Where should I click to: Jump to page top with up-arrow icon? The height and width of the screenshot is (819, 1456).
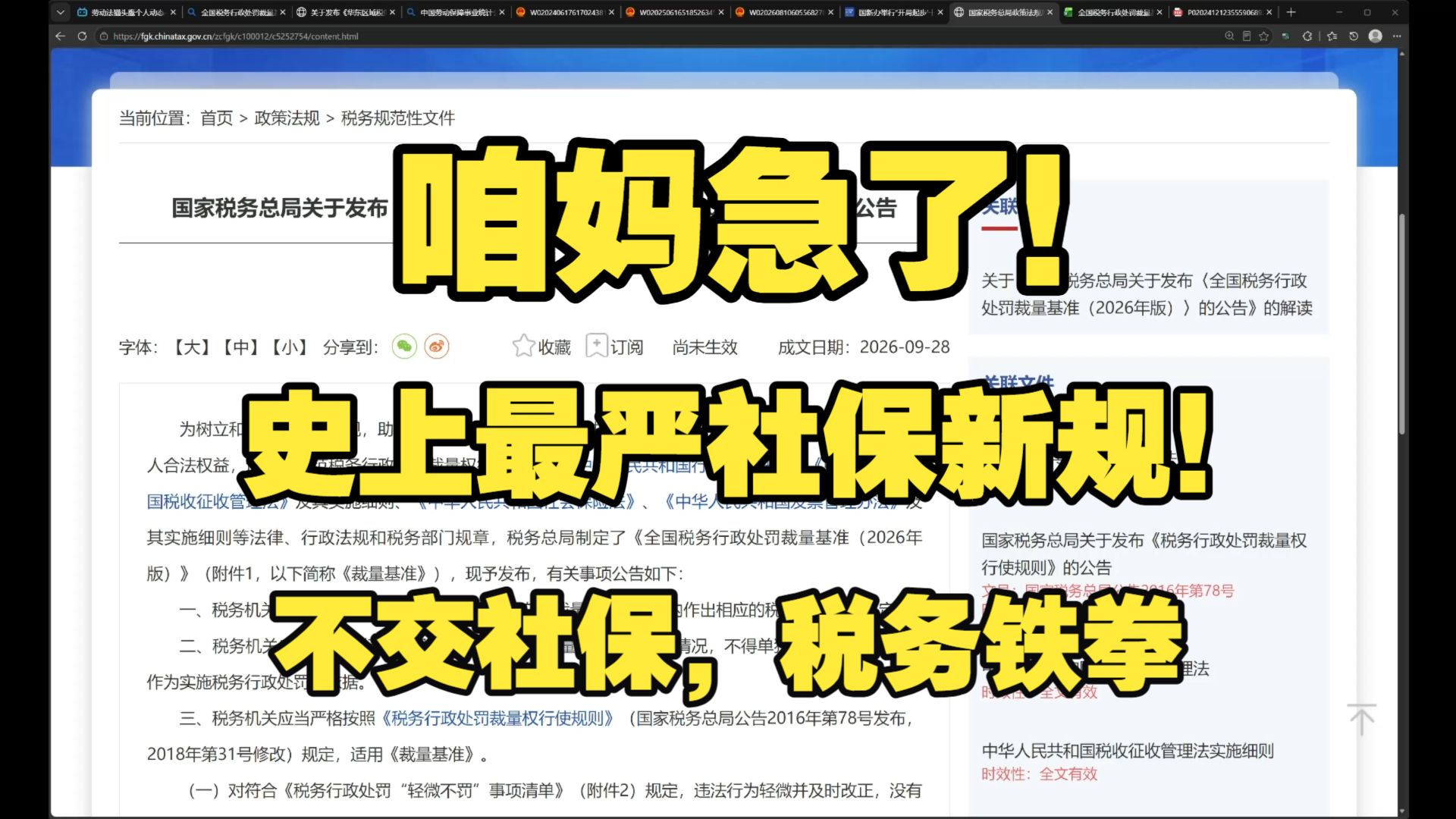click(1362, 719)
